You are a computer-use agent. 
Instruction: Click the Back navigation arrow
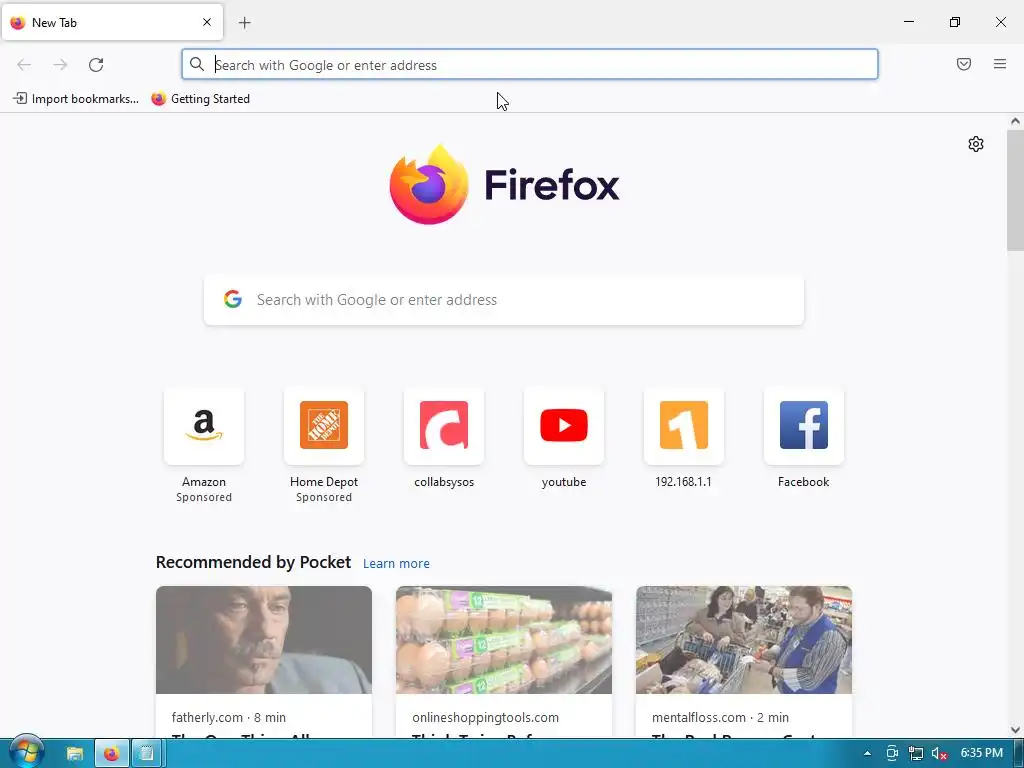pyautogui.click(x=24, y=65)
